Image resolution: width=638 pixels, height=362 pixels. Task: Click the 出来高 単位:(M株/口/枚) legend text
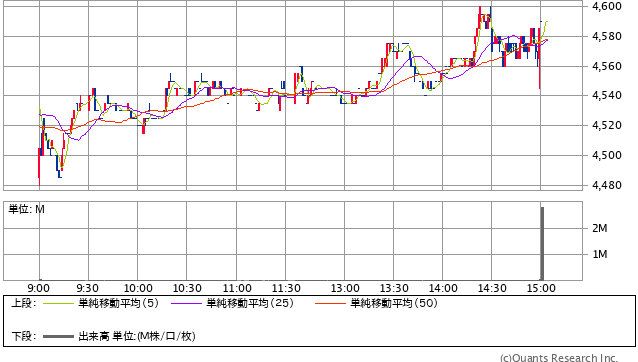[x=137, y=336]
